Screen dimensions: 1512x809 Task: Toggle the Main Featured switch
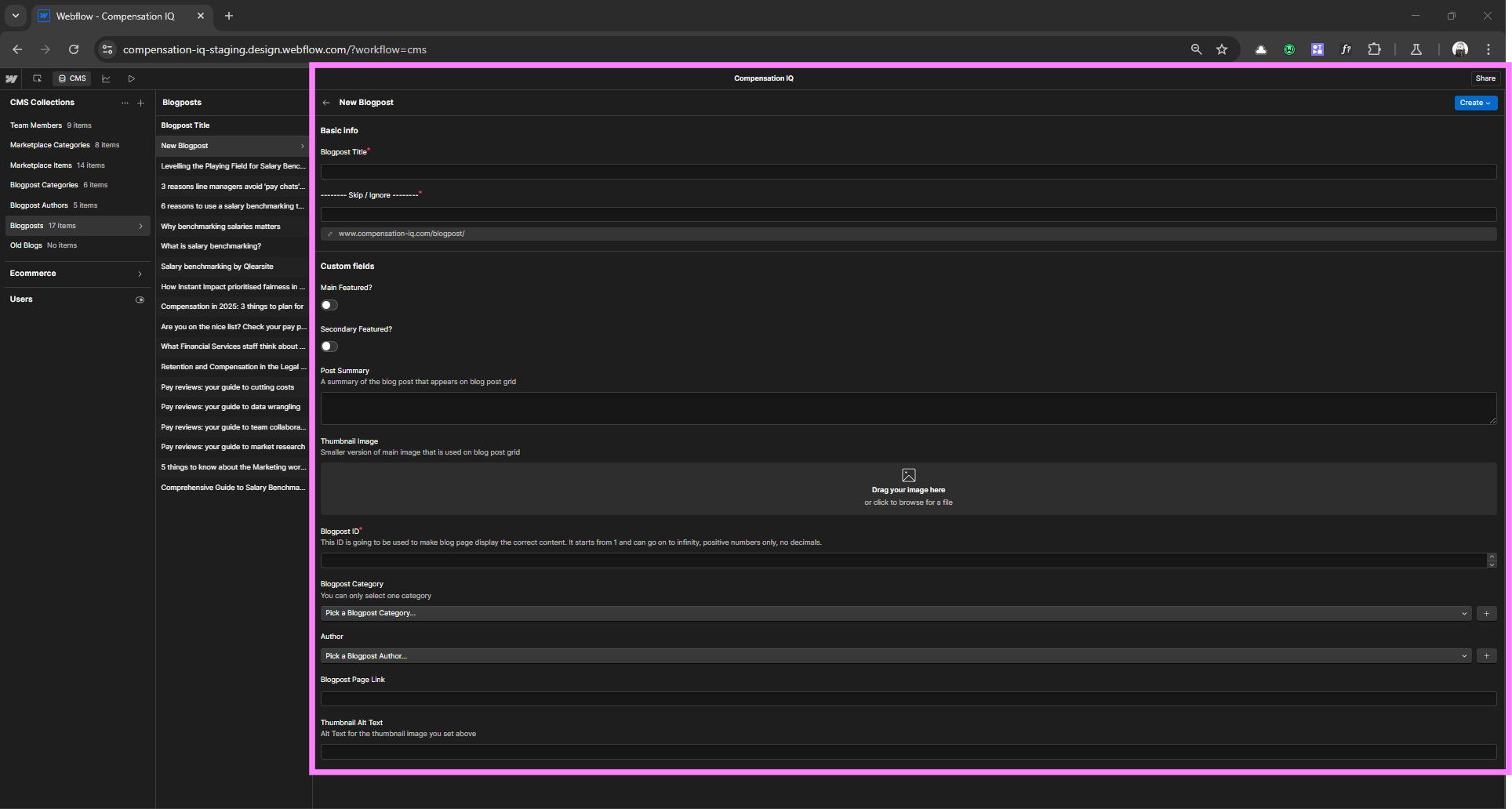pos(329,305)
